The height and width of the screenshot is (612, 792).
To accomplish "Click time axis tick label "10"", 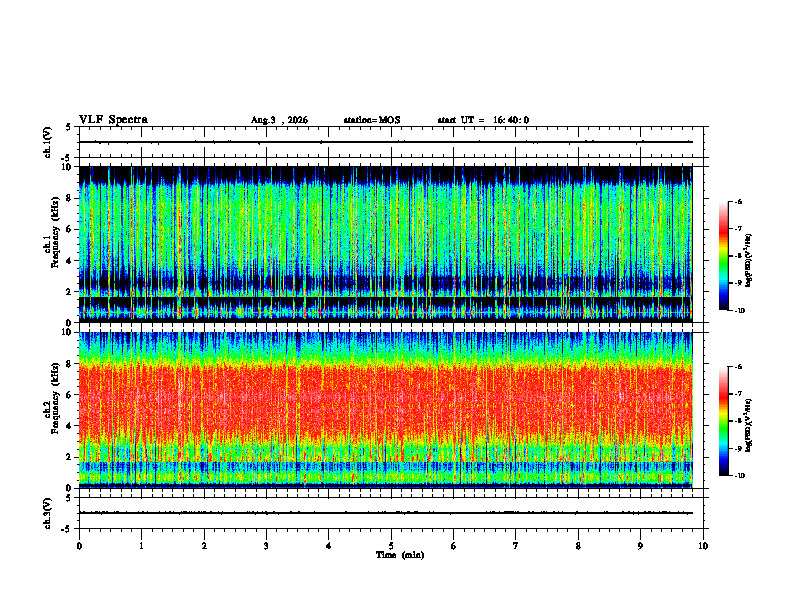I will [x=703, y=546].
